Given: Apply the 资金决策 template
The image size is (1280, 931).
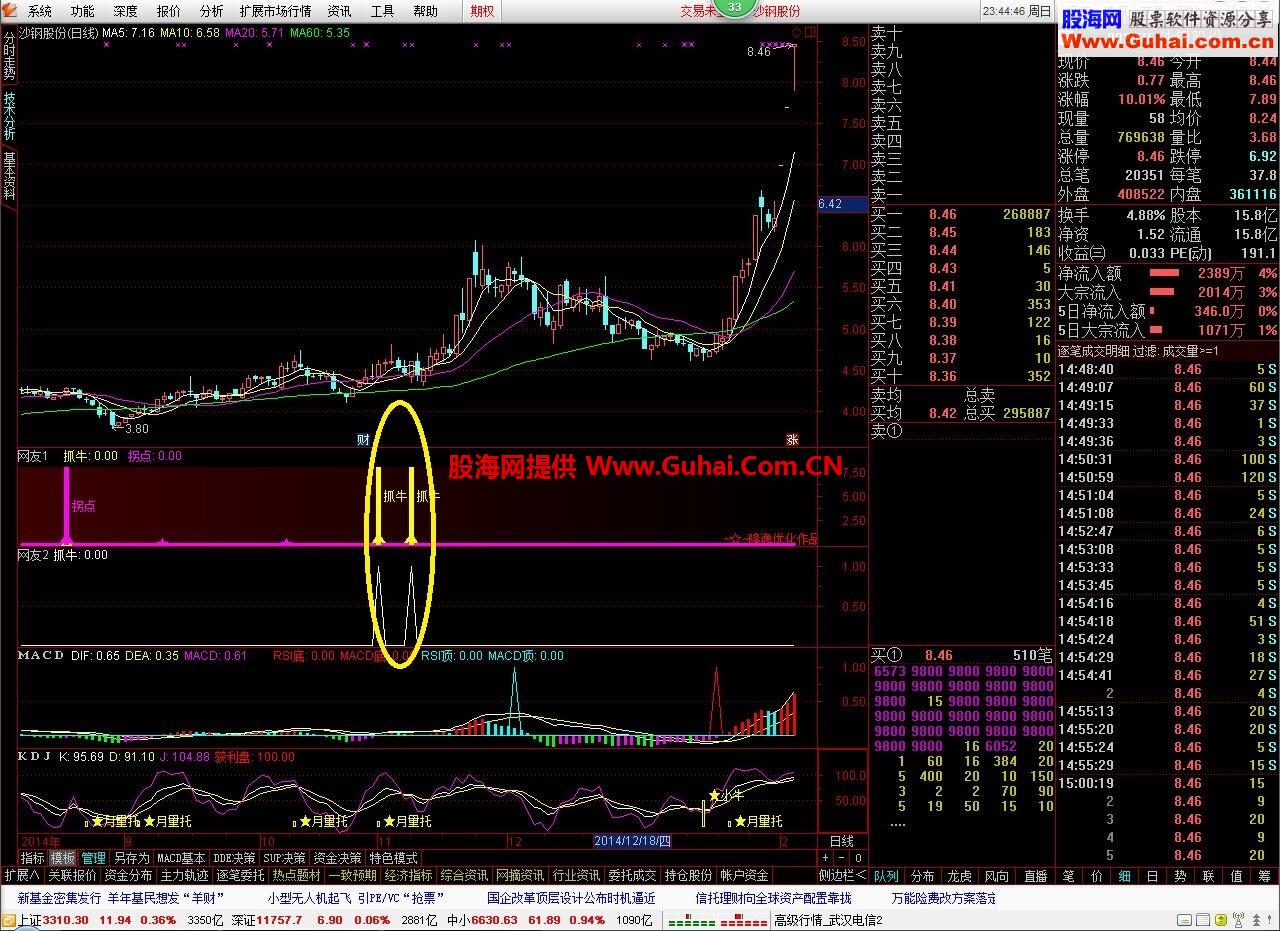Looking at the screenshot, I should pyautogui.click(x=337, y=858).
